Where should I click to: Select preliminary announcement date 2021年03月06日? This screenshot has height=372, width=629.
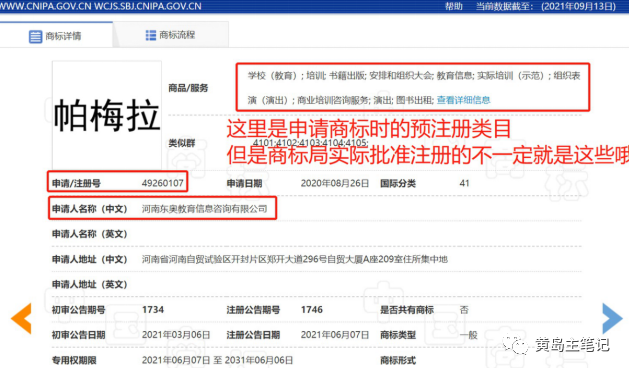(176, 335)
